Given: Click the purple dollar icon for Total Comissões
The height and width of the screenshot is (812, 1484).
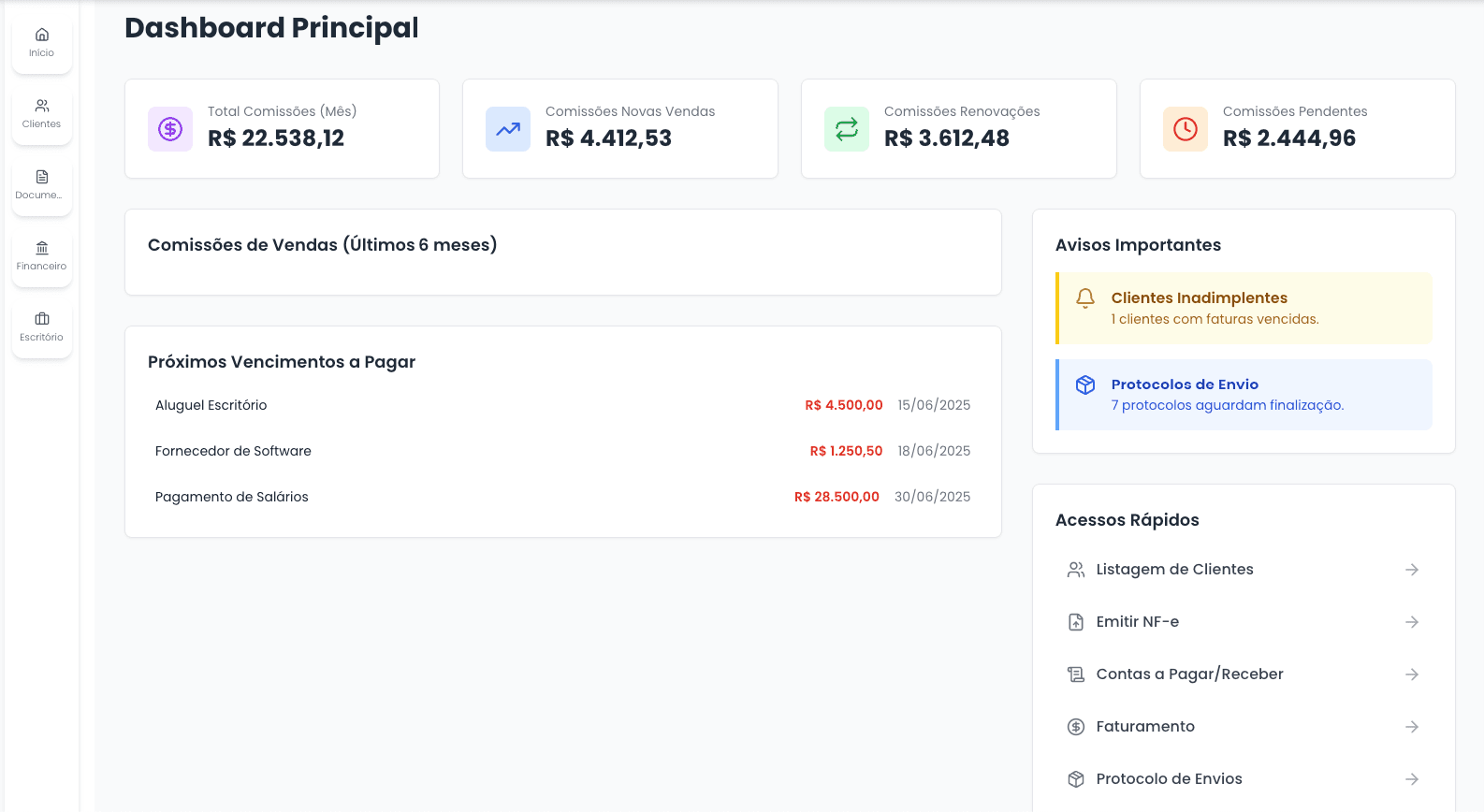Looking at the screenshot, I should 170,129.
